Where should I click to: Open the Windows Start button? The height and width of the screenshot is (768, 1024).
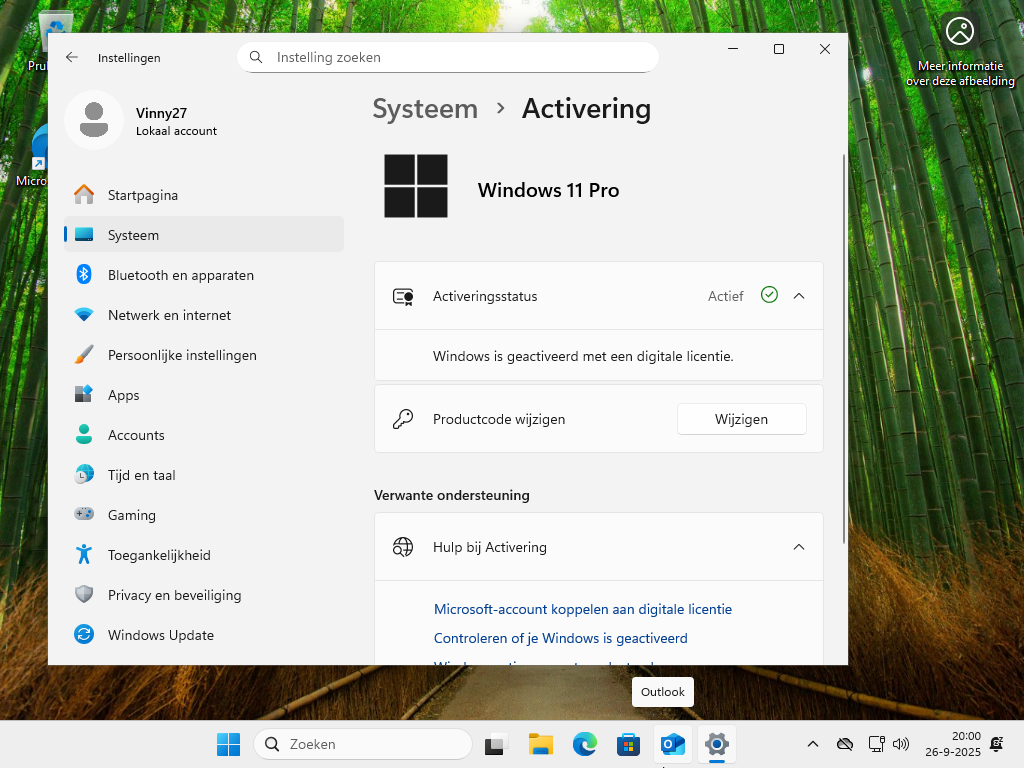[229, 744]
